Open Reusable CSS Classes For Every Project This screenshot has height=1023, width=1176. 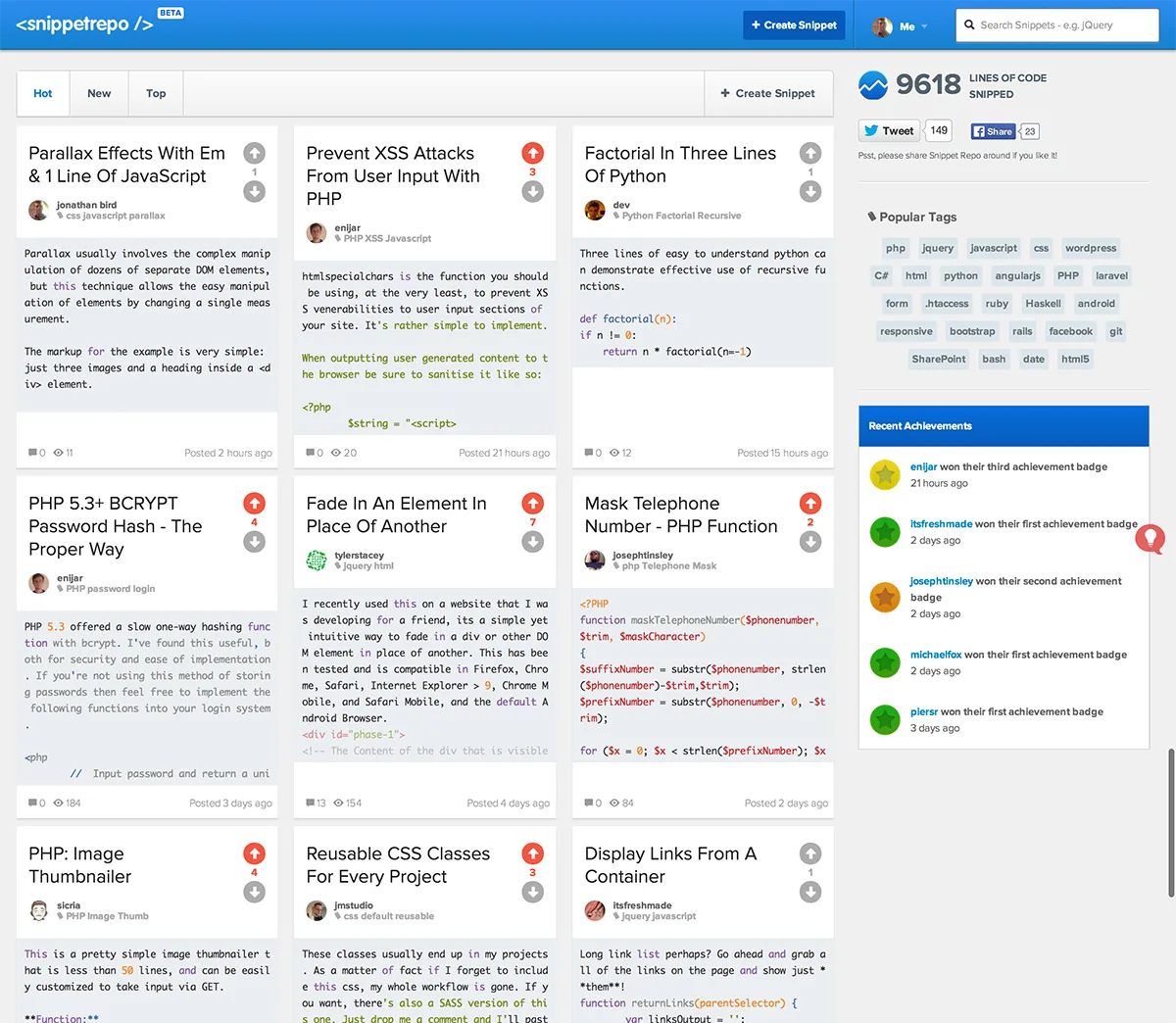398,865
